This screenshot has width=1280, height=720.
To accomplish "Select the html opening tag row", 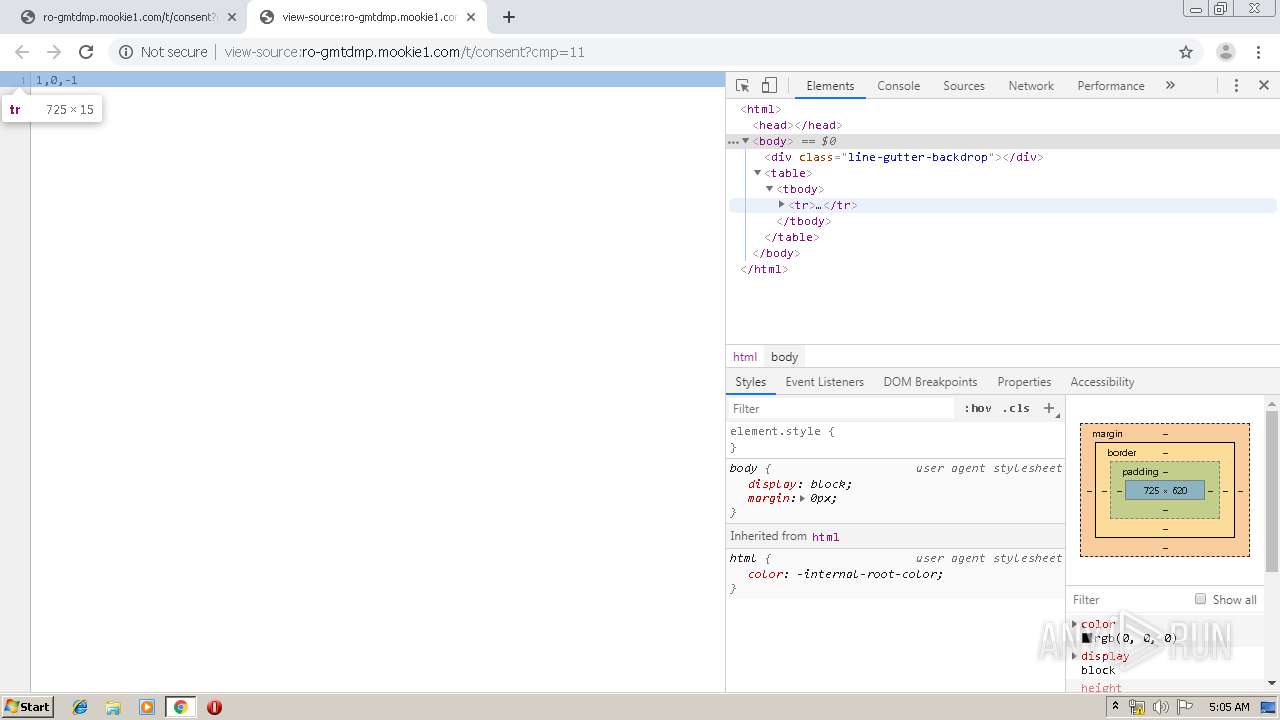I will pyautogui.click(x=1003, y=109).
